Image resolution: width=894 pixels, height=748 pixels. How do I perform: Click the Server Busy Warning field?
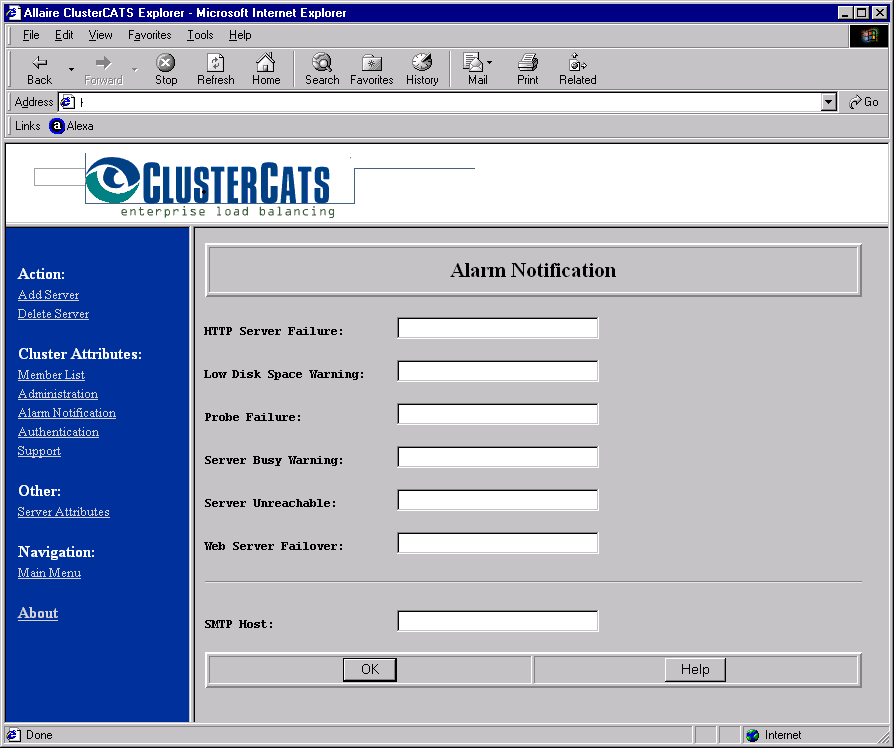[498, 457]
